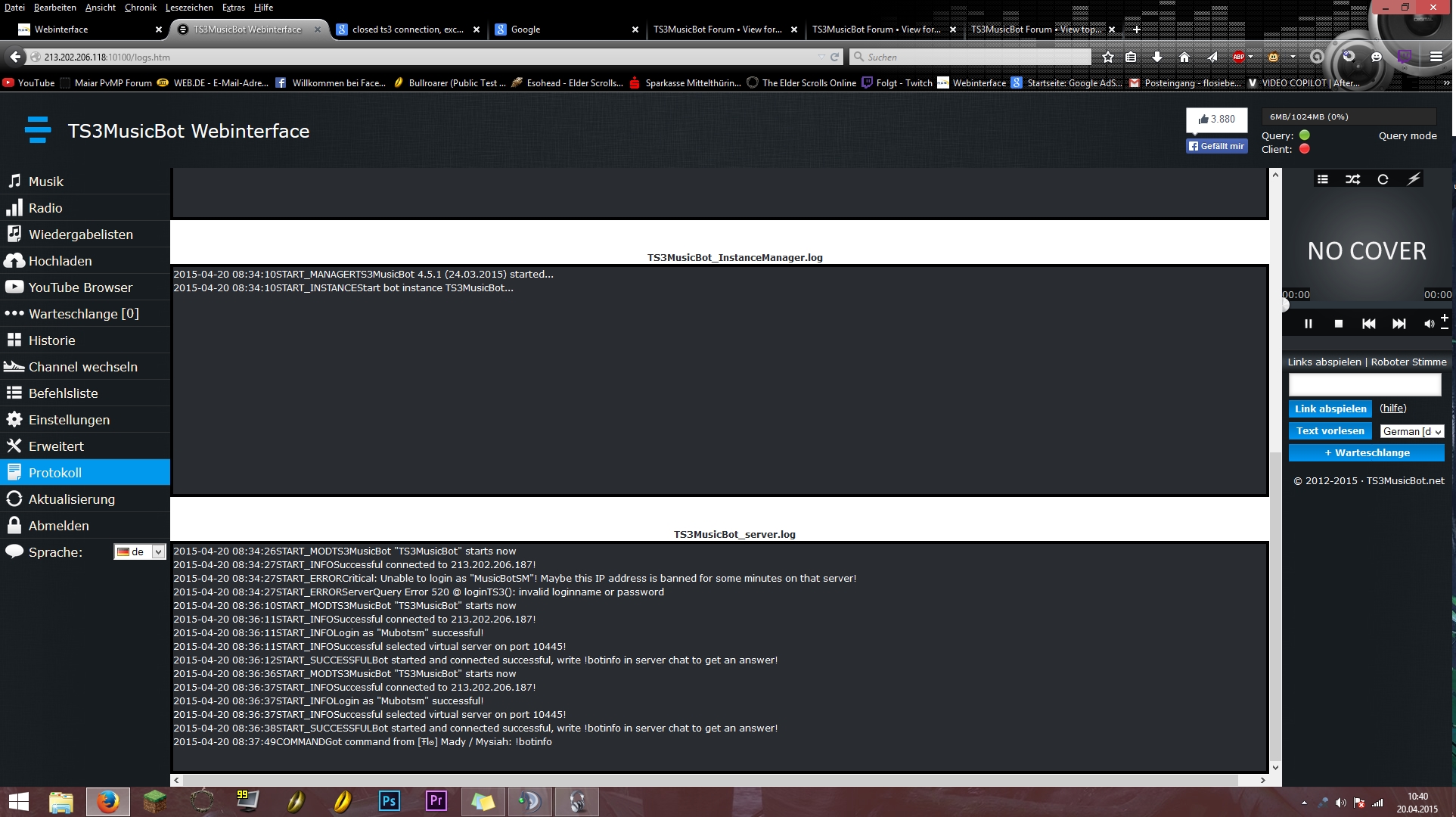Image resolution: width=1456 pixels, height=817 pixels.
Task: Open Premiere Pro from the taskbar
Action: click(x=436, y=801)
